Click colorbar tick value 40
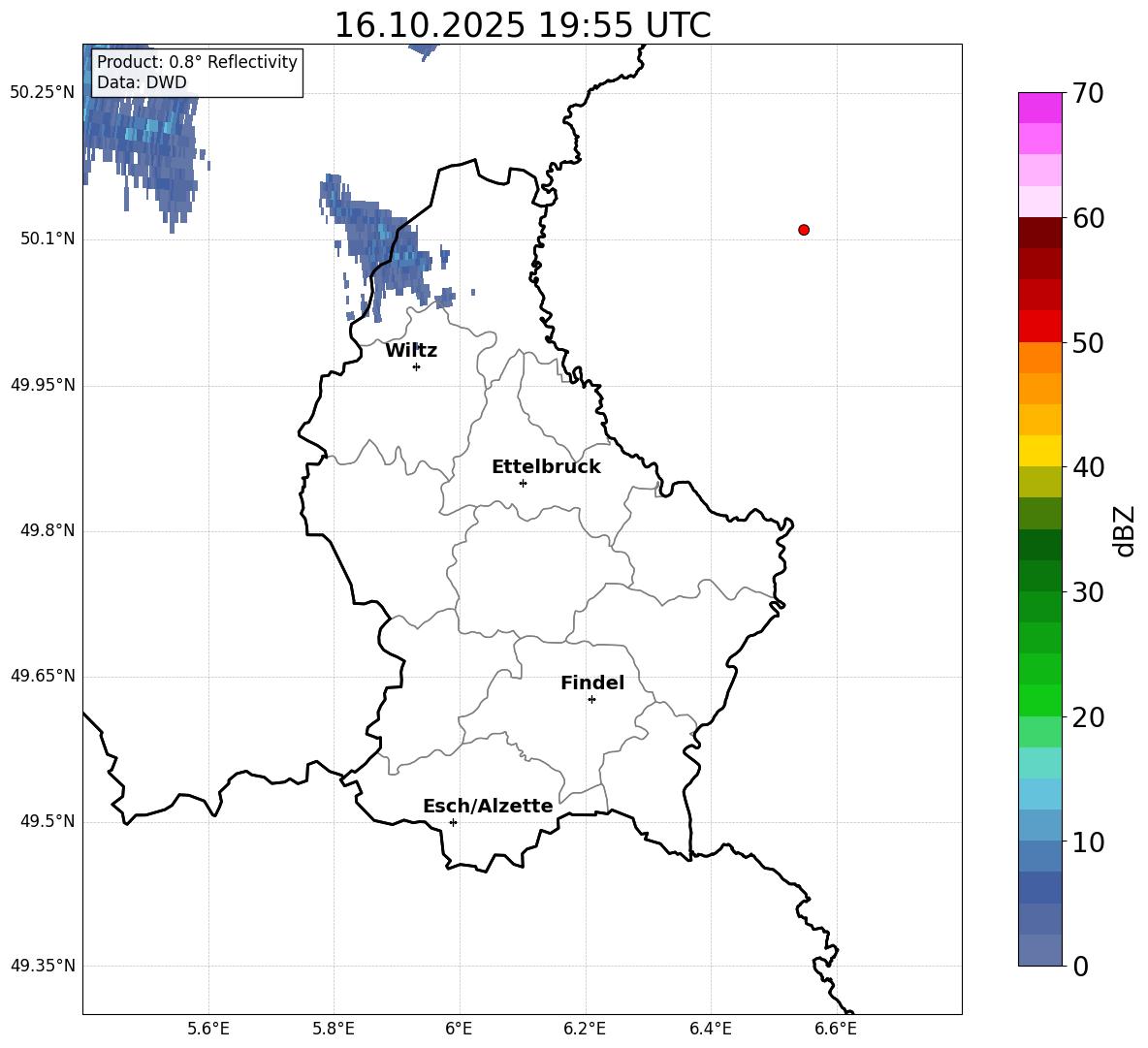This screenshot has width=1148, height=1048. click(1088, 467)
